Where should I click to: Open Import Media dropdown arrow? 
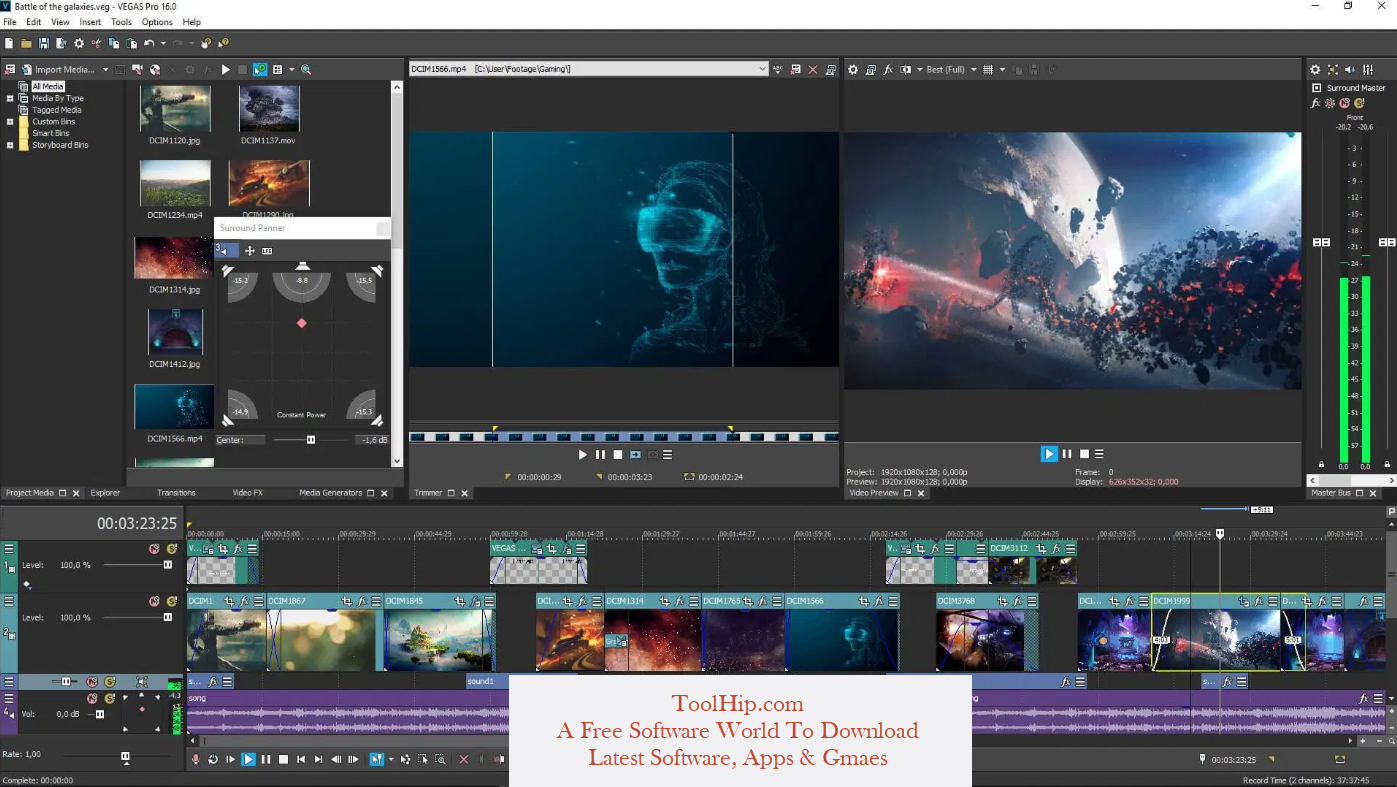coord(105,70)
